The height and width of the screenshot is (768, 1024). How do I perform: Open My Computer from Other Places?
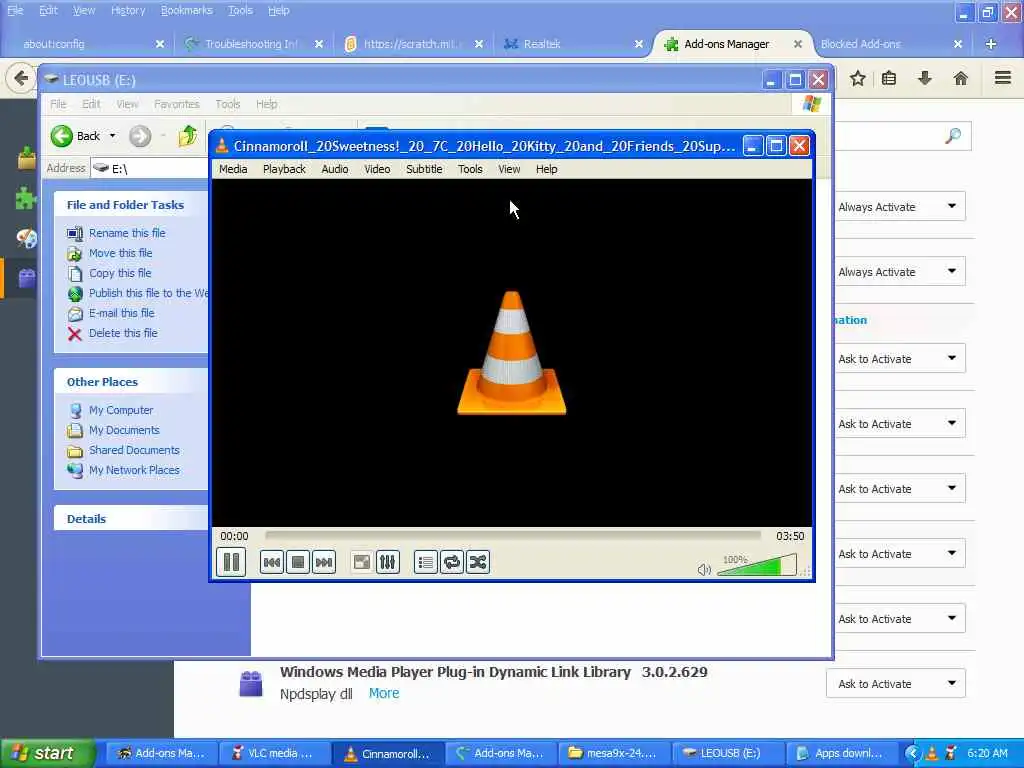[x=121, y=410]
